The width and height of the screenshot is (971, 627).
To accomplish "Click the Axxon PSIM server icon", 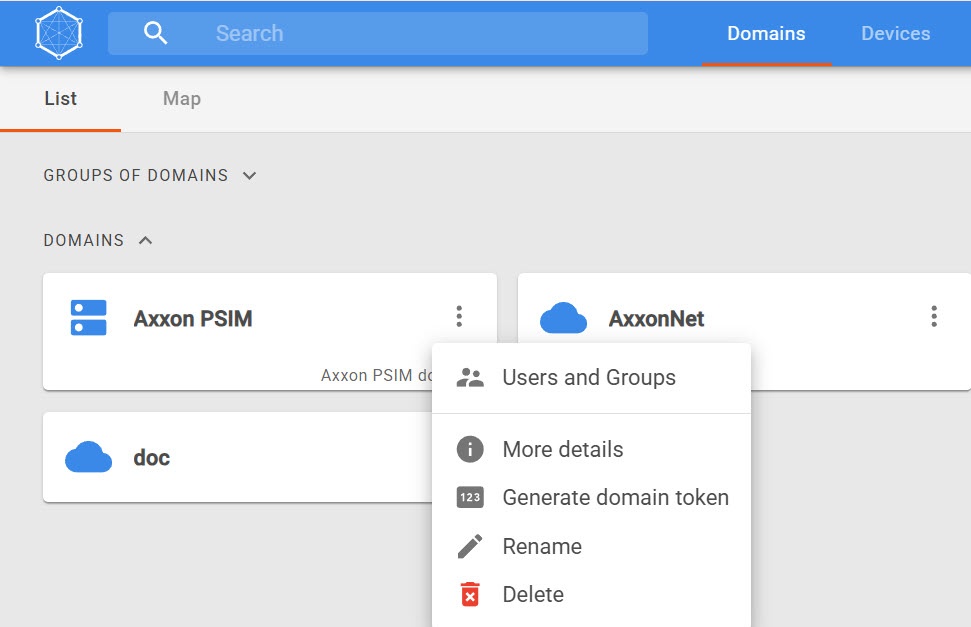I will click(x=89, y=318).
